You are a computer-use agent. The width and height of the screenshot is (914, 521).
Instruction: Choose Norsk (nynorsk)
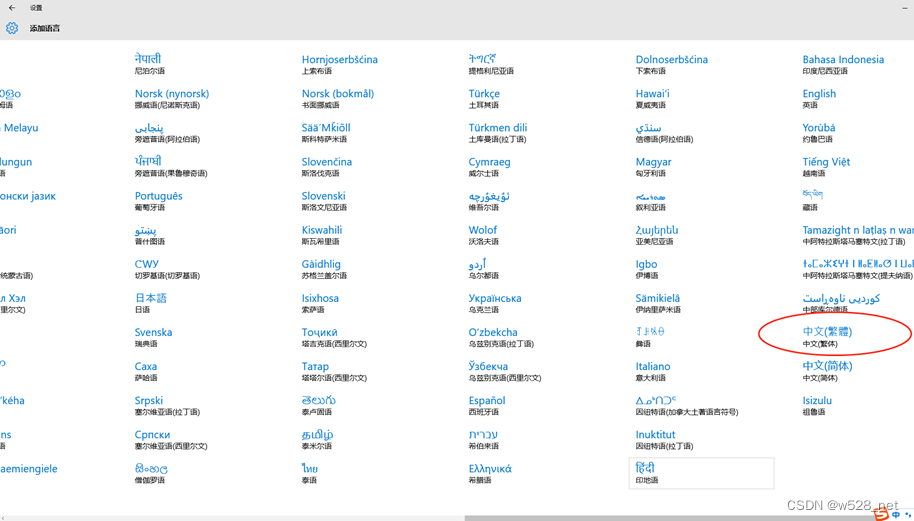pos(171,98)
